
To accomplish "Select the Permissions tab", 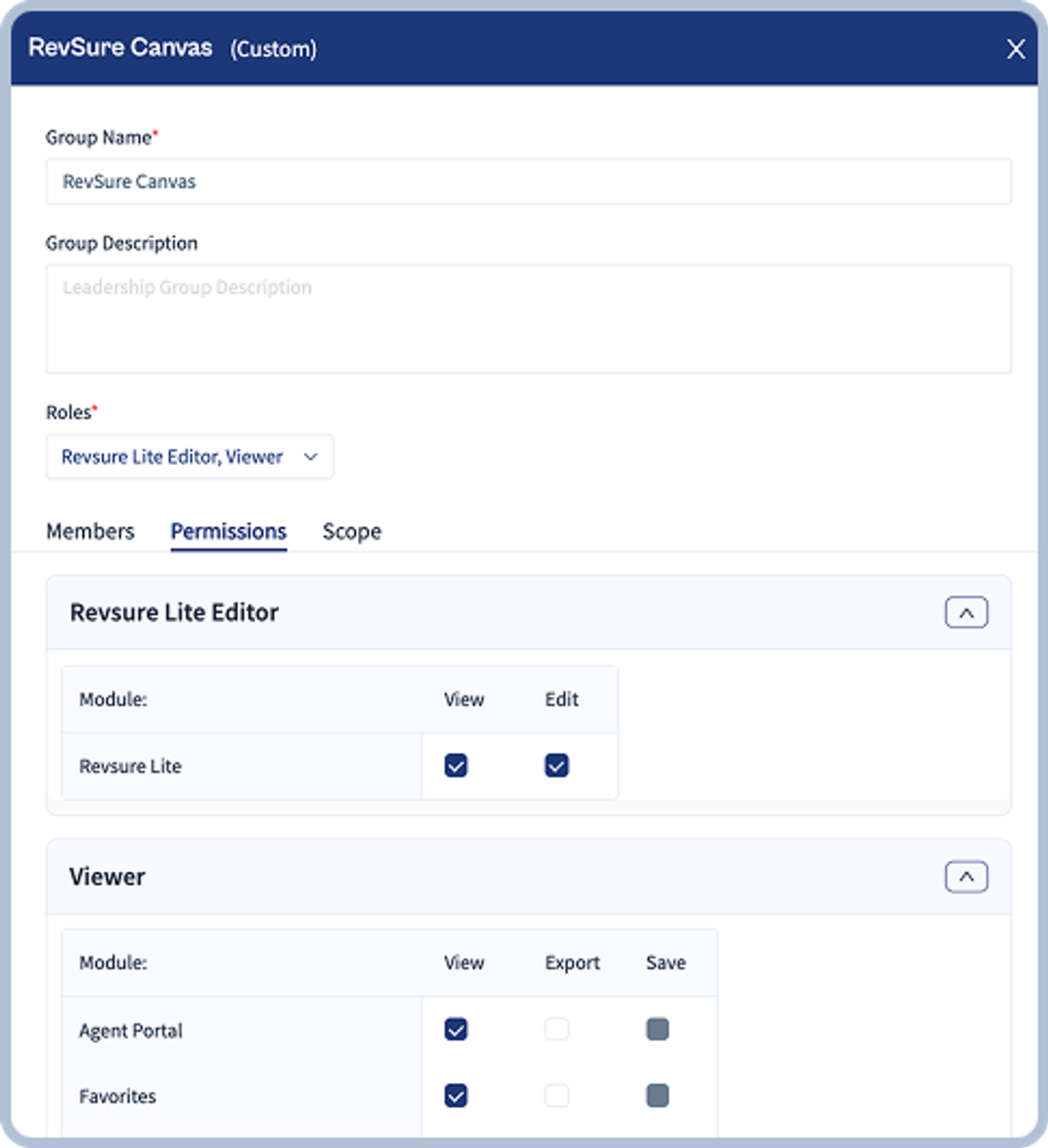I will coord(228,532).
